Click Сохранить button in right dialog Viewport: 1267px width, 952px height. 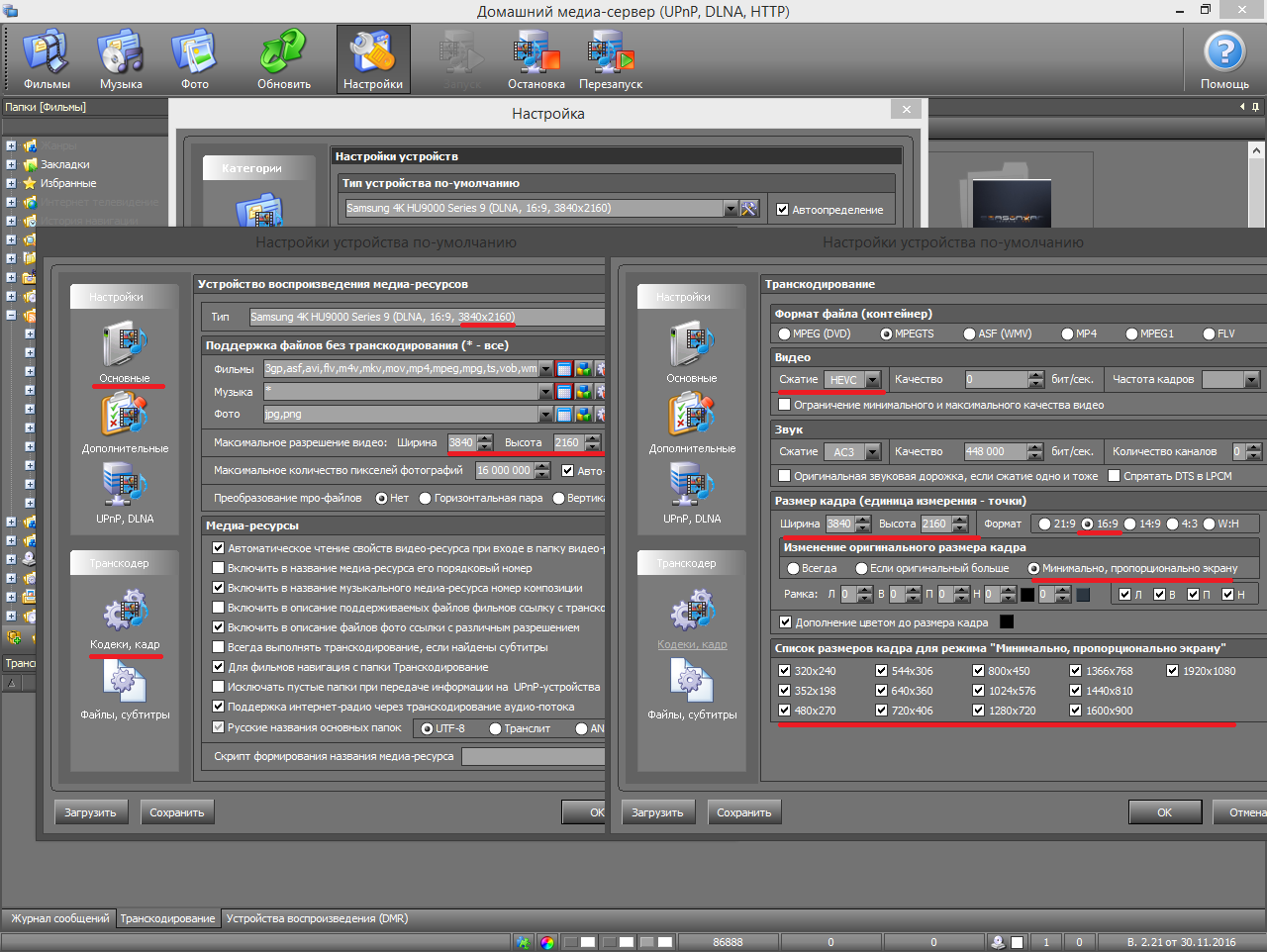(x=743, y=812)
